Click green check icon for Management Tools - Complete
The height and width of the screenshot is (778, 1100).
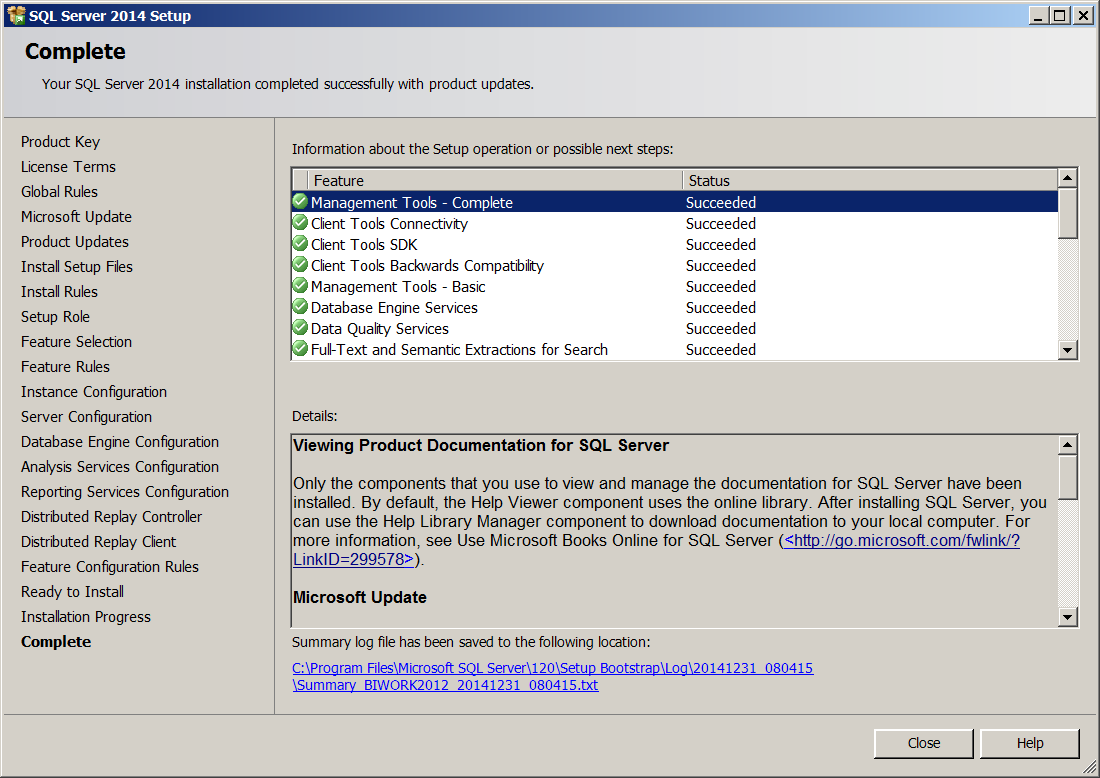(300, 202)
